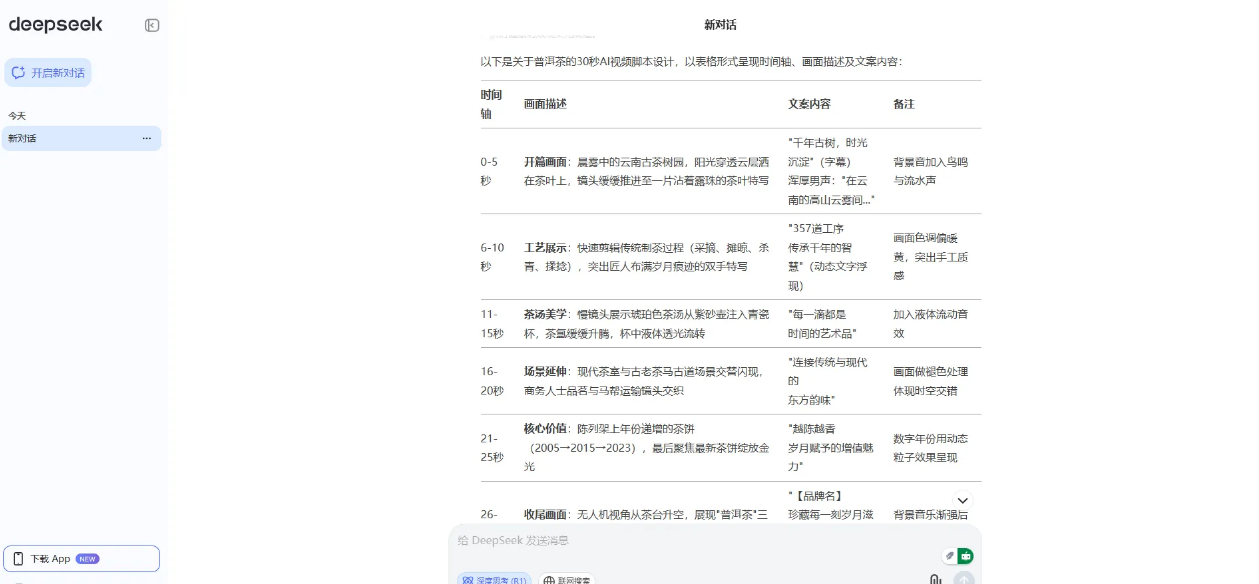Click the 今天 section label

(17, 116)
